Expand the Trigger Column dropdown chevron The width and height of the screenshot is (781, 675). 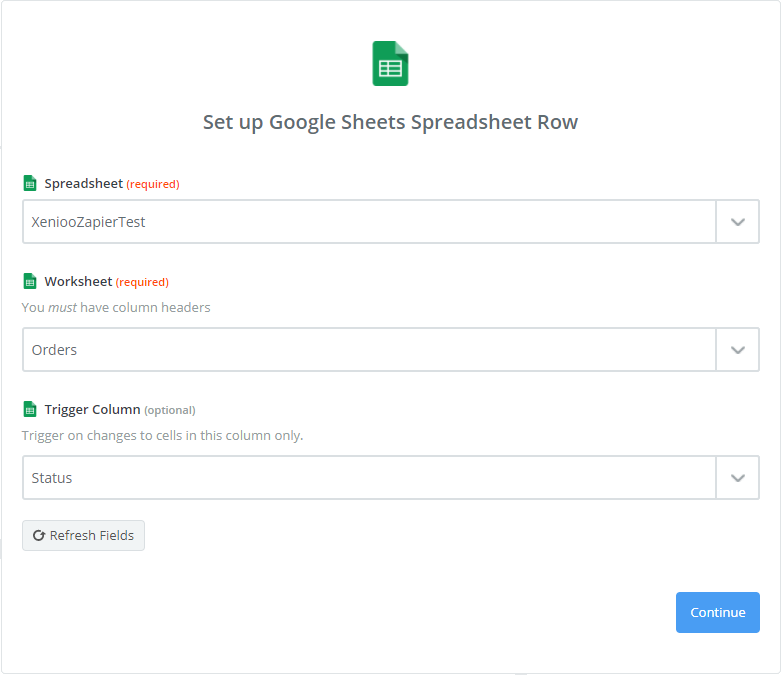coord(738,478)
